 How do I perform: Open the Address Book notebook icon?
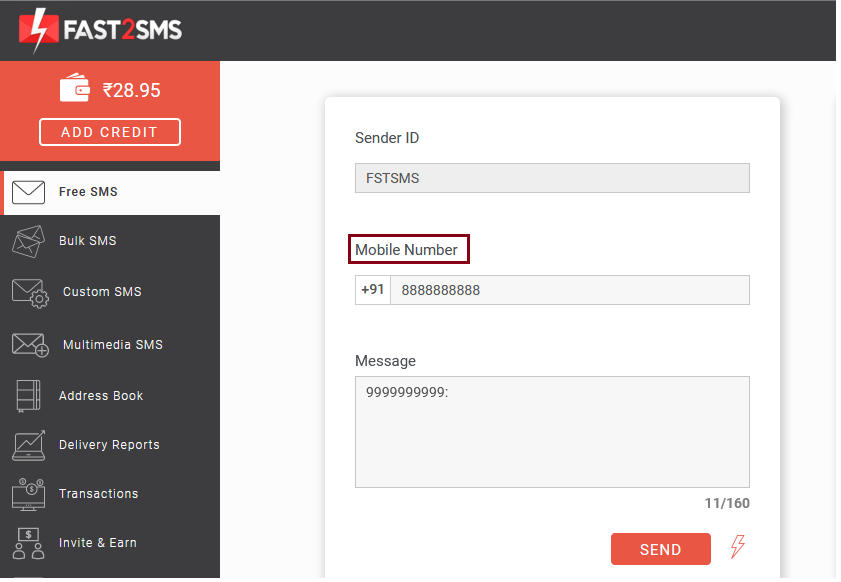[28, 397]
